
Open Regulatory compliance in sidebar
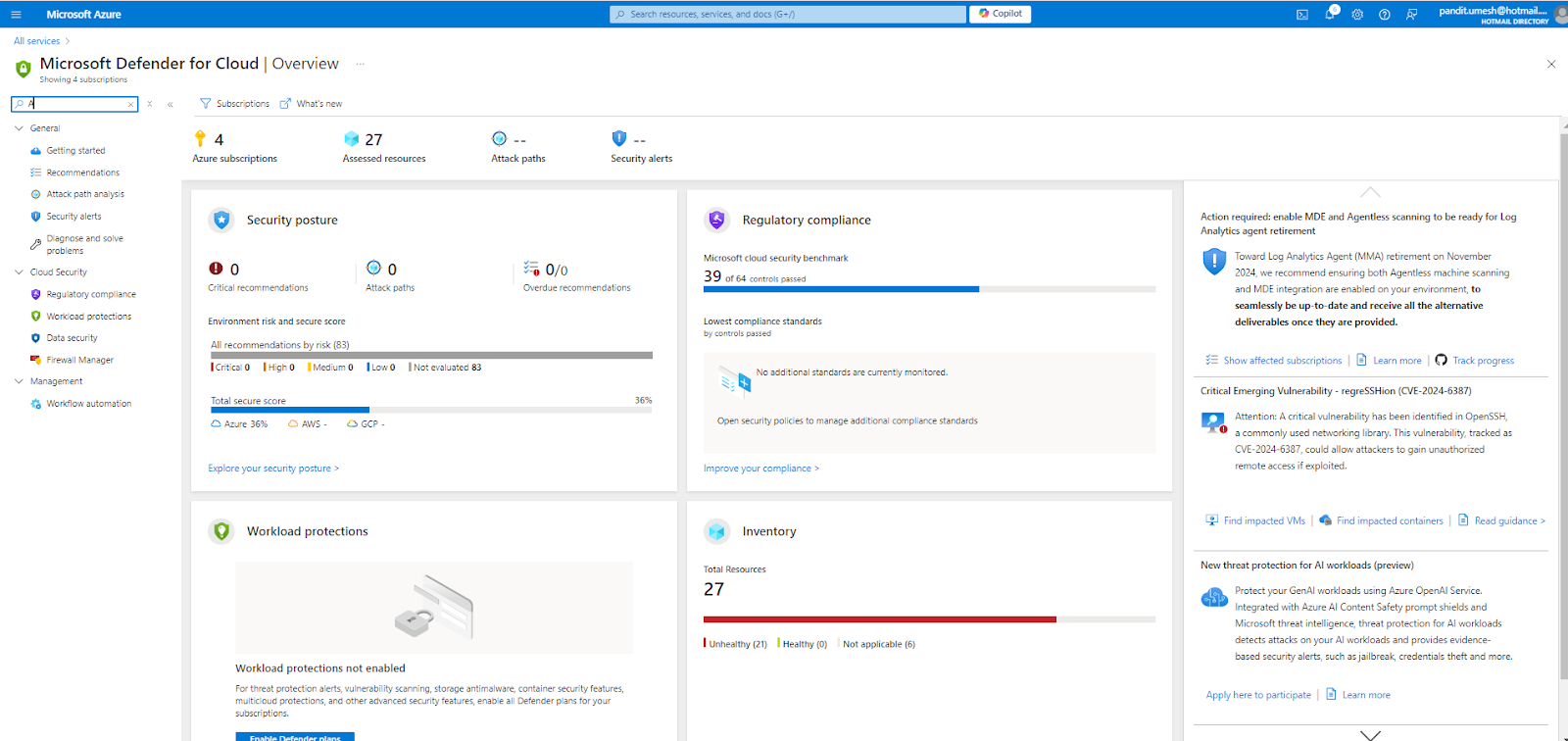coord(91,294)
